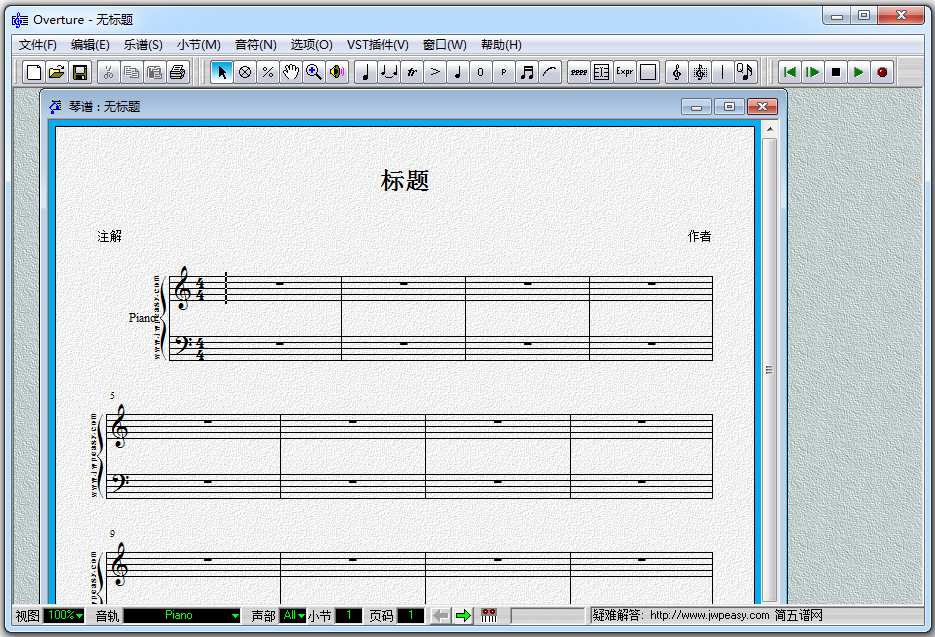This screenshot has height=637, width=935.
Task: Click the play-from-bar step button
Action: [x=813, y=72]
